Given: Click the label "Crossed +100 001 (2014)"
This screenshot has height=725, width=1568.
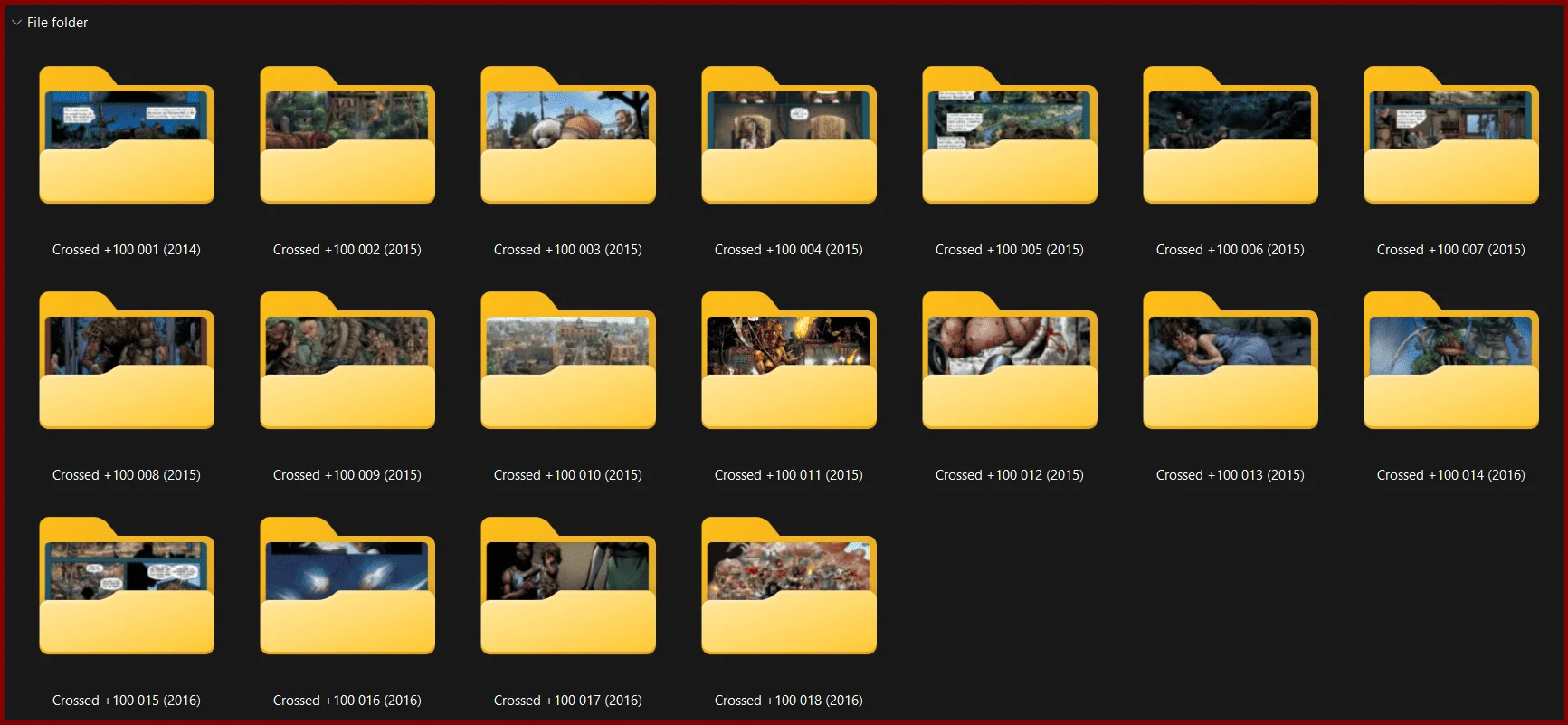Looking at the screenshot, I should pyautogui.click(x=127, y=250).
